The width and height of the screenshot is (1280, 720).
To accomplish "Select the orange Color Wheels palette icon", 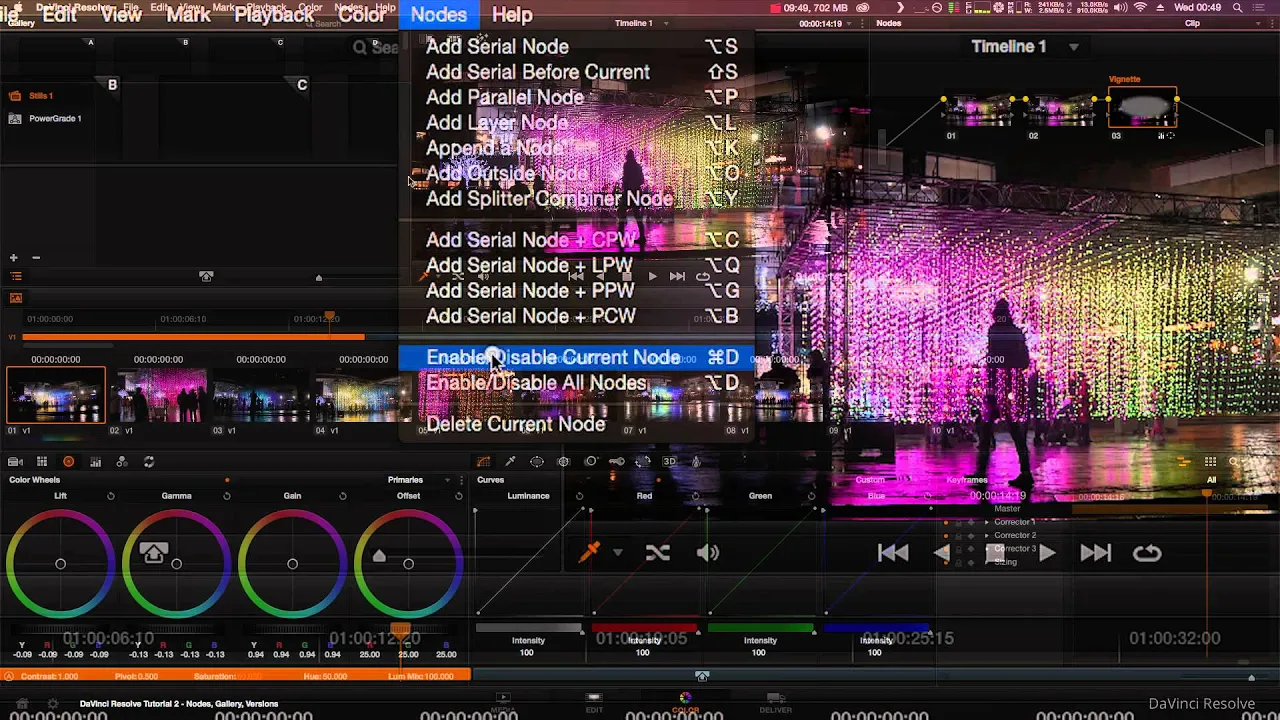I will pyautogui.click(x=68, y=461).
